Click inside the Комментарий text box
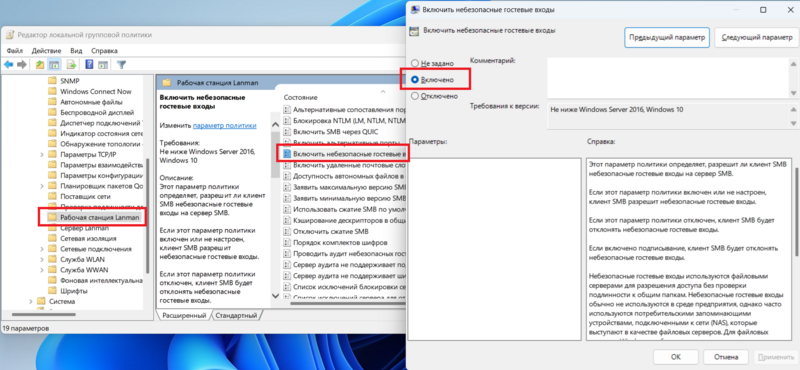 click(668, 77)
